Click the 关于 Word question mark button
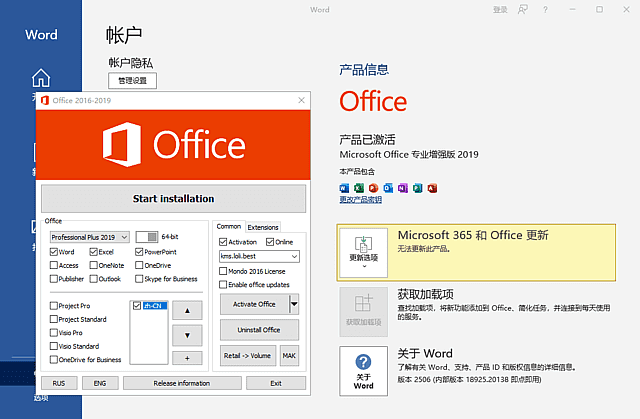 pos(363,371)
